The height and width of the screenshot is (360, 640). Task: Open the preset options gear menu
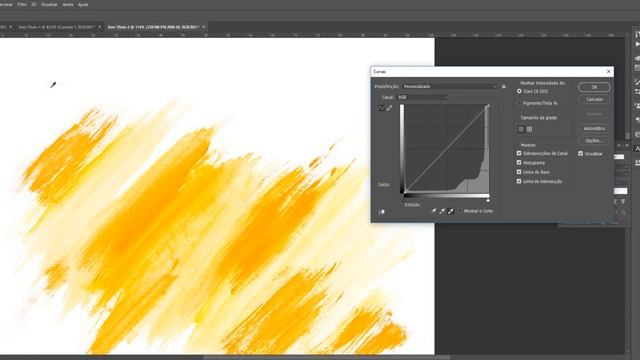[x=504, y=87]
